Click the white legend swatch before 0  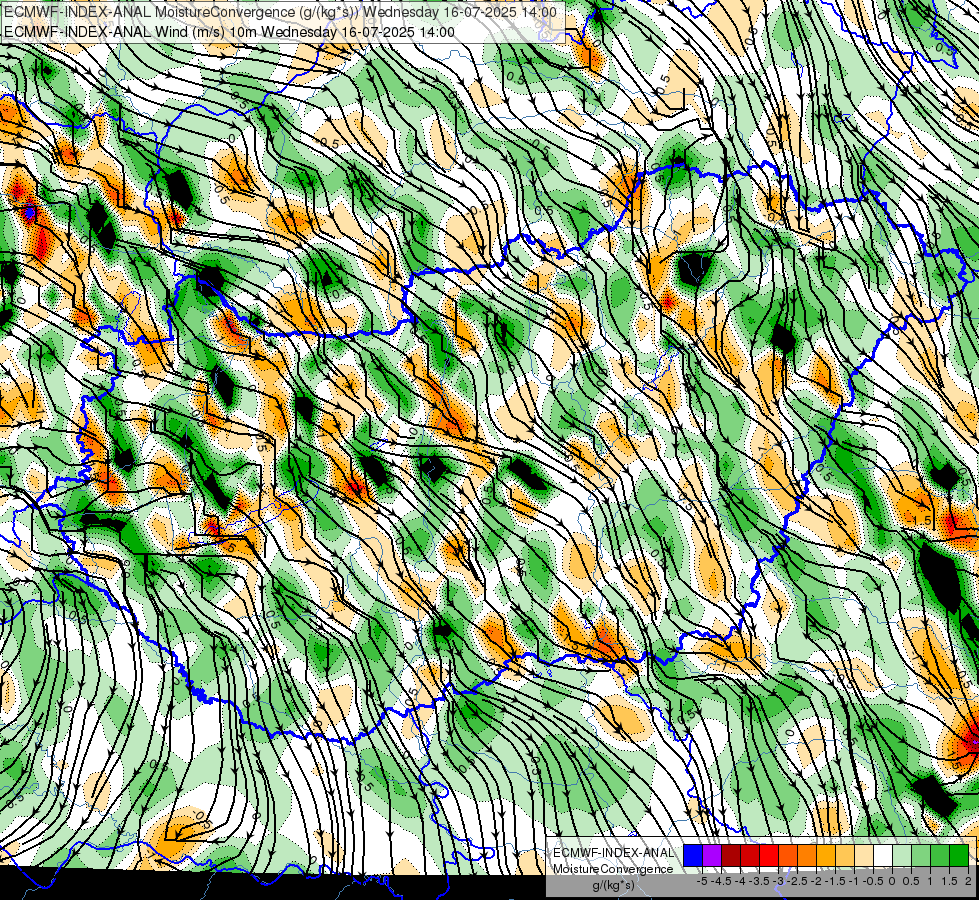click(x=883, y=855)
